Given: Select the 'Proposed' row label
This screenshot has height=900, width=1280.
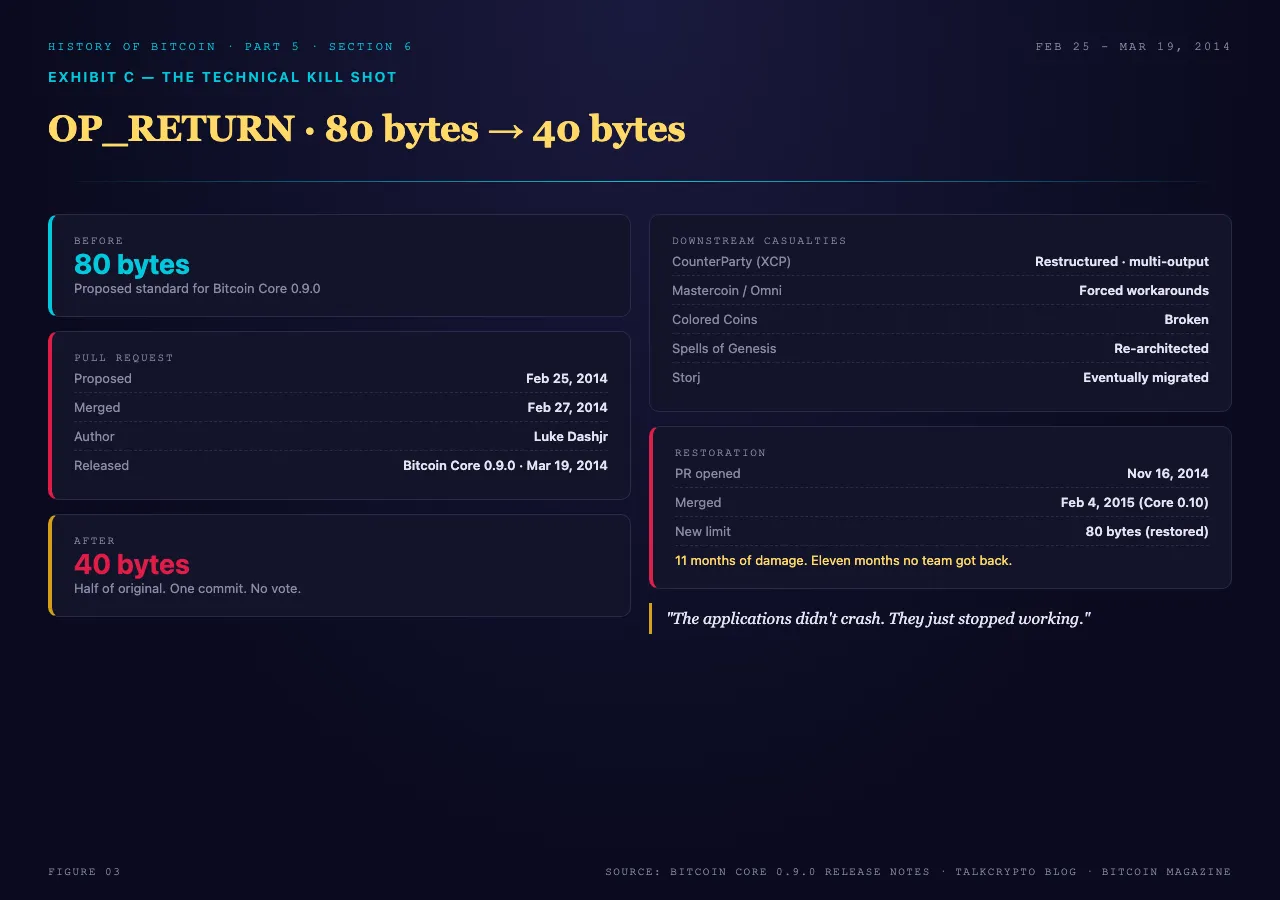Looking at the screenshot, I should click(103, 379).
